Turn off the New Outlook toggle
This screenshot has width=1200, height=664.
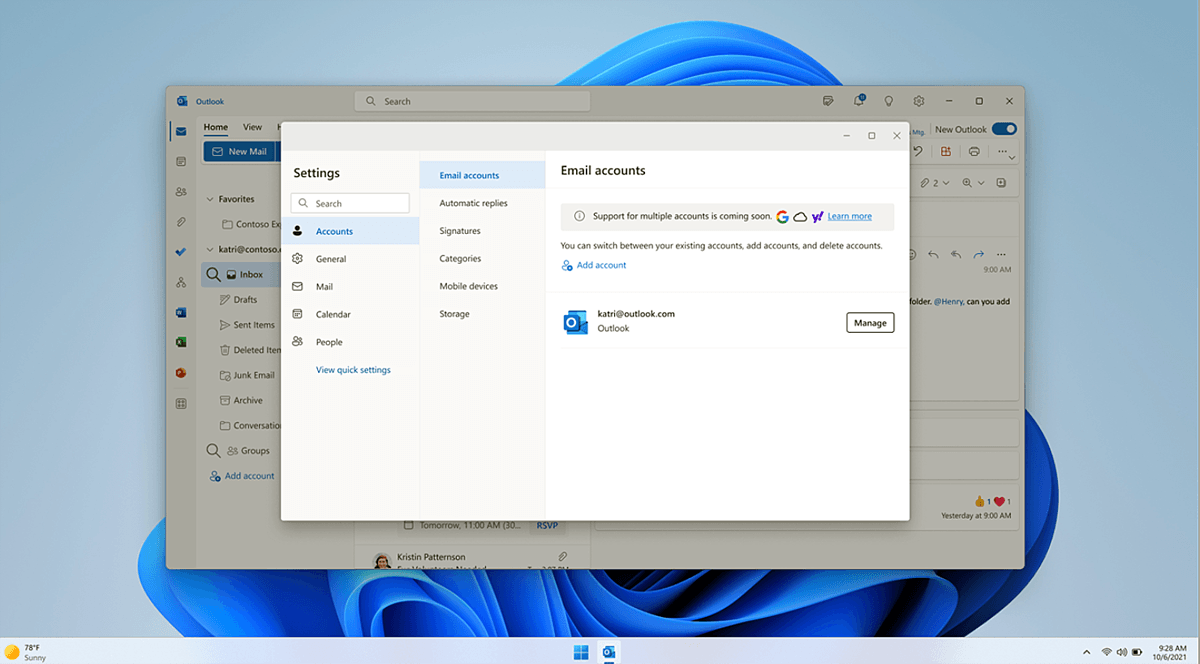(1004, 129)
